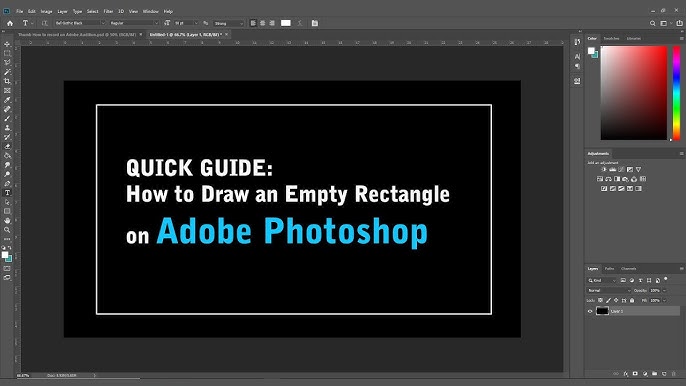Screen dimensions: 686x386
Task: Click the toolbox foreground color swatch
Action: pyautogui.click(x=5, y=255)
